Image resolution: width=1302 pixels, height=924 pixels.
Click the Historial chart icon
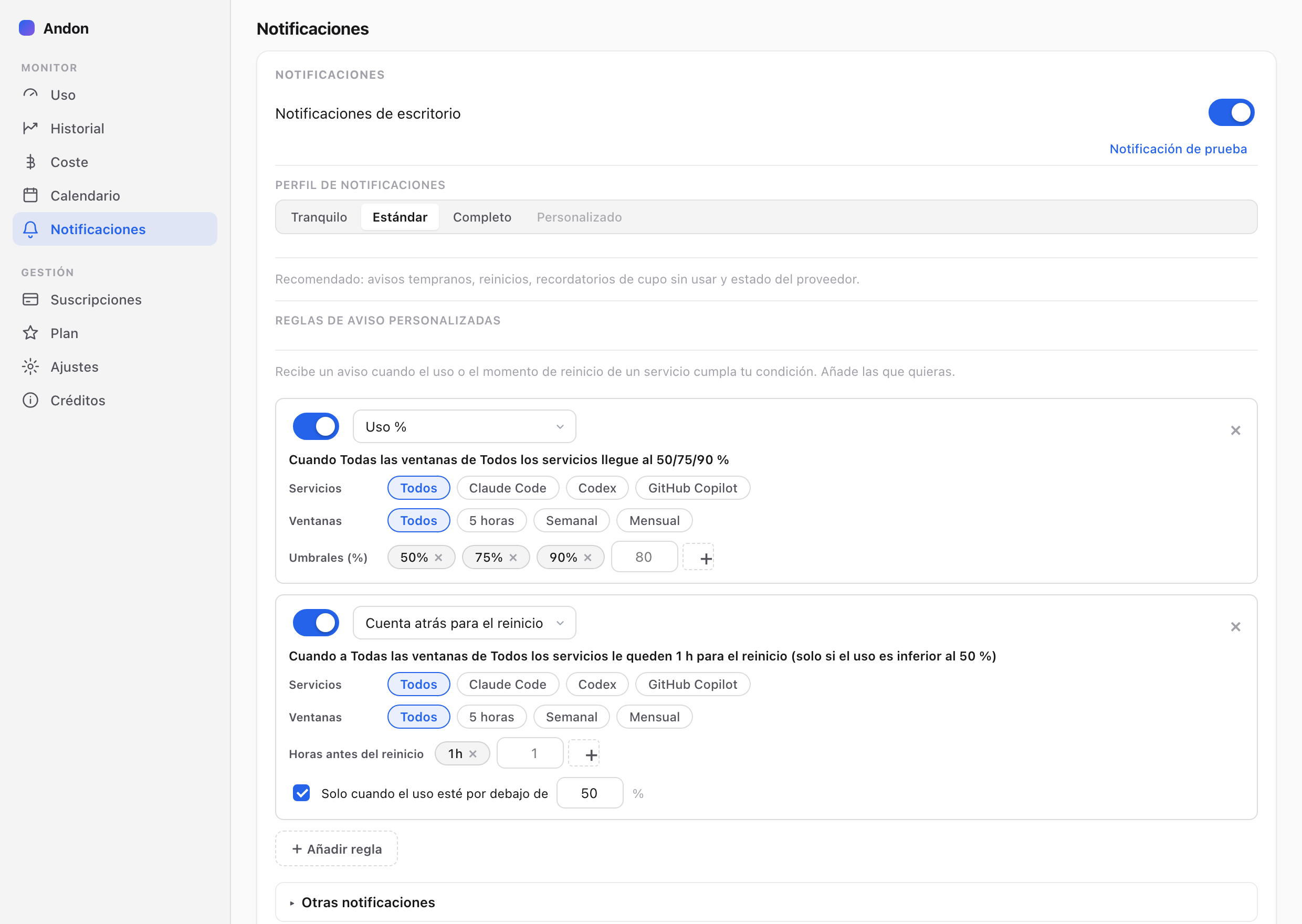(30, 128)
